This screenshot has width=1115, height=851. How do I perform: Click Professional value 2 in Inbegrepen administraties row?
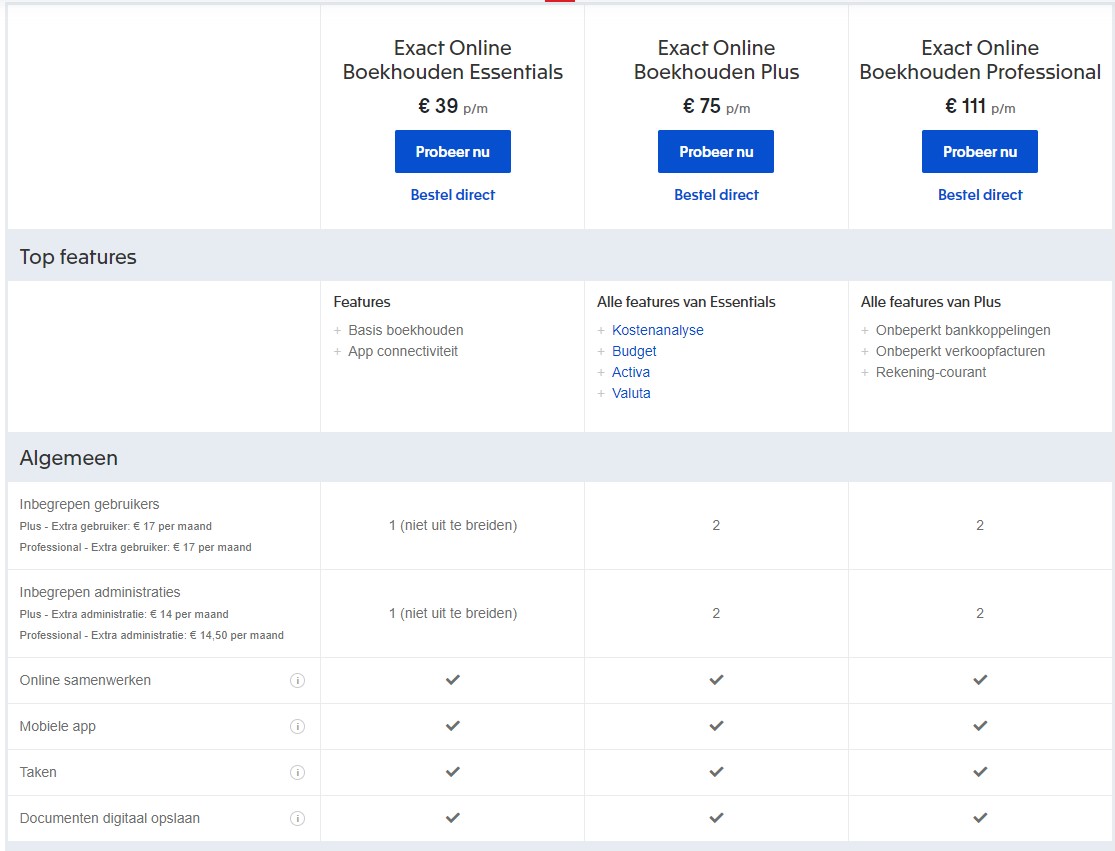pyautogui.click(x=980, y=614)
